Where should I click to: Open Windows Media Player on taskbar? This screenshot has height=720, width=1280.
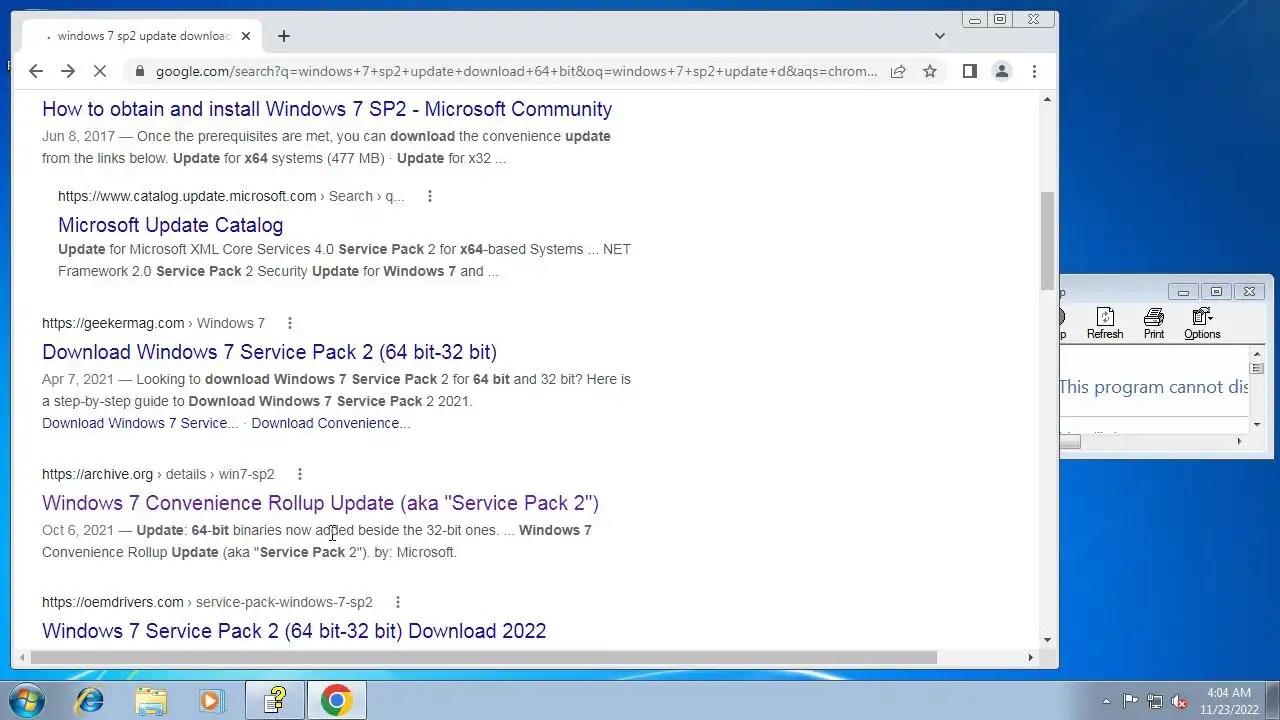point(211,701)
